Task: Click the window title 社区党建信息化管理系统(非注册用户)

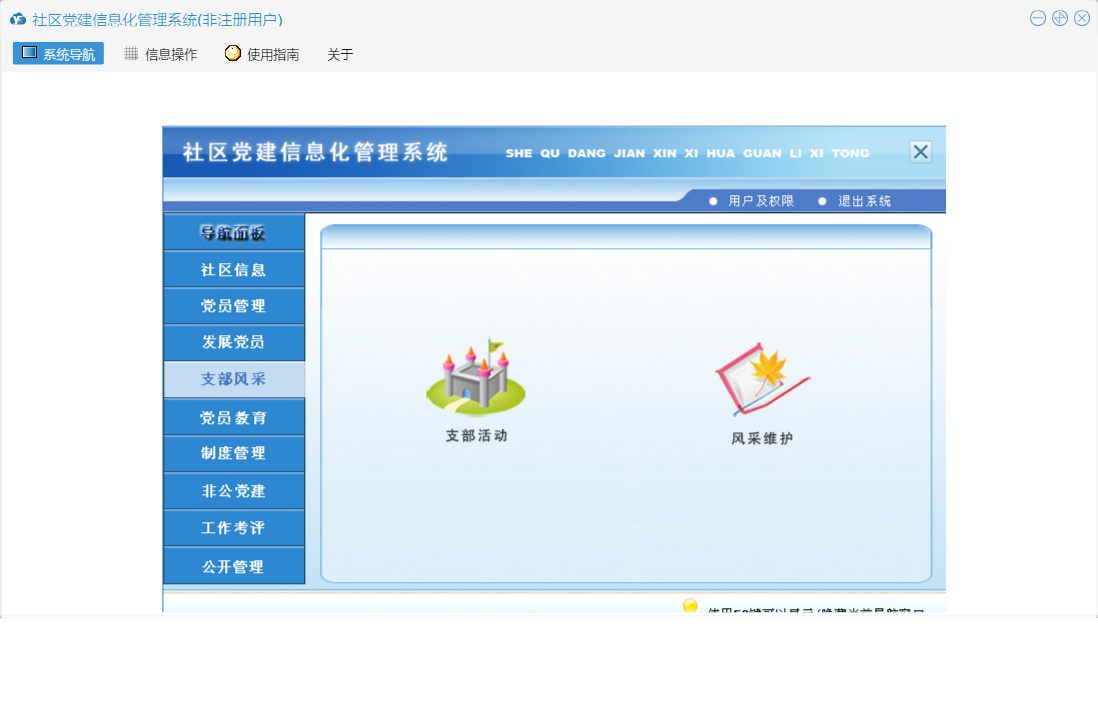Action: (x=158, y=20)
